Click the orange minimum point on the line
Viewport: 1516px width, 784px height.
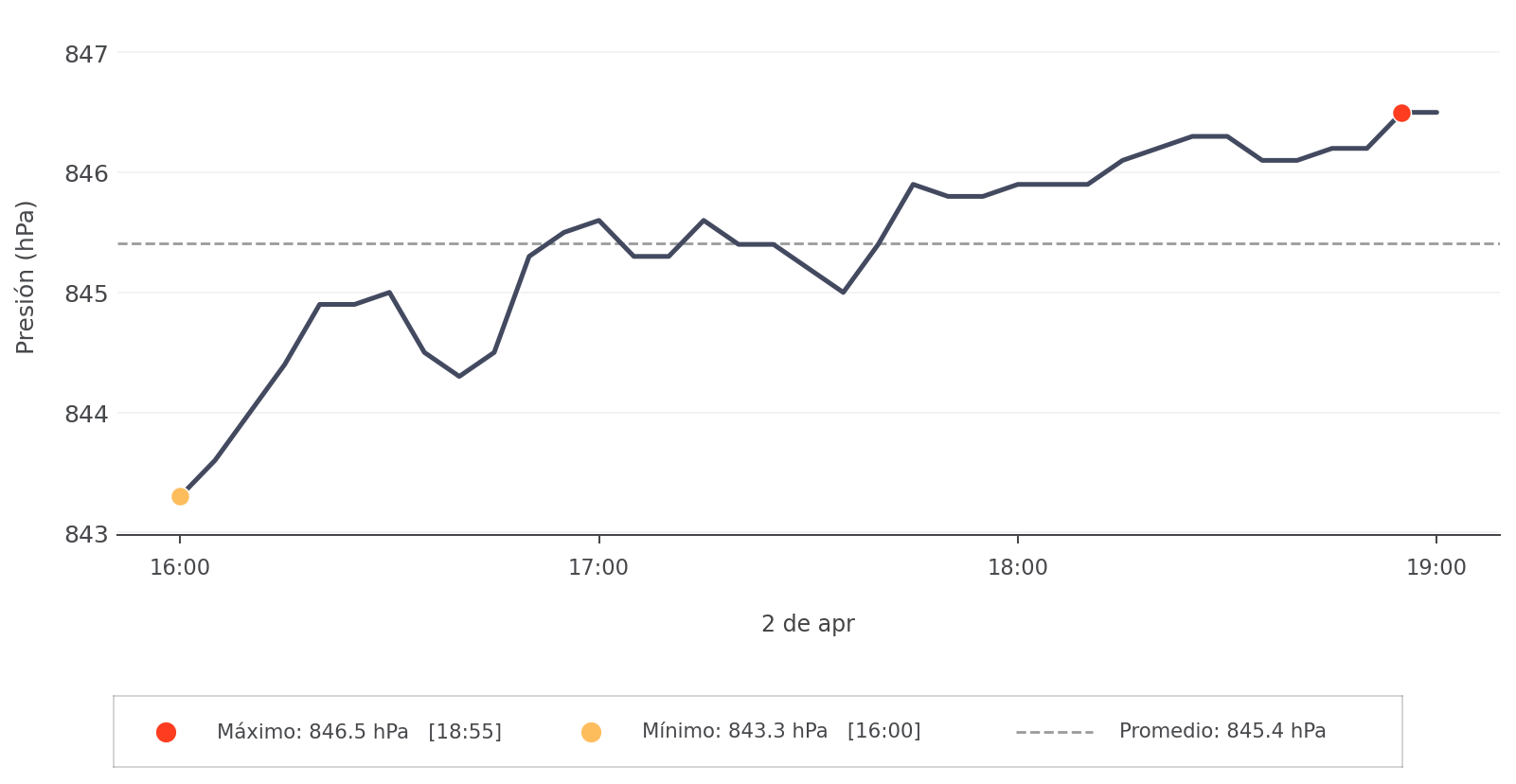pyautogui.click(x=180, y=496)
